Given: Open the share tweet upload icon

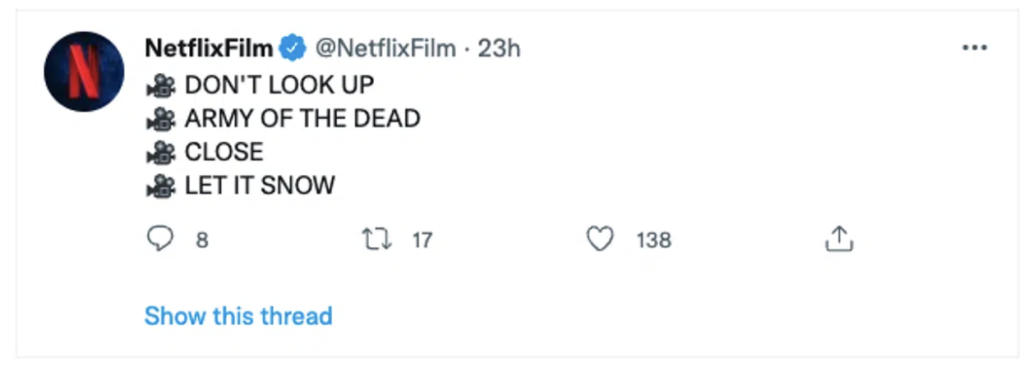Looking at the screenshot, I should tap(840, 240).
